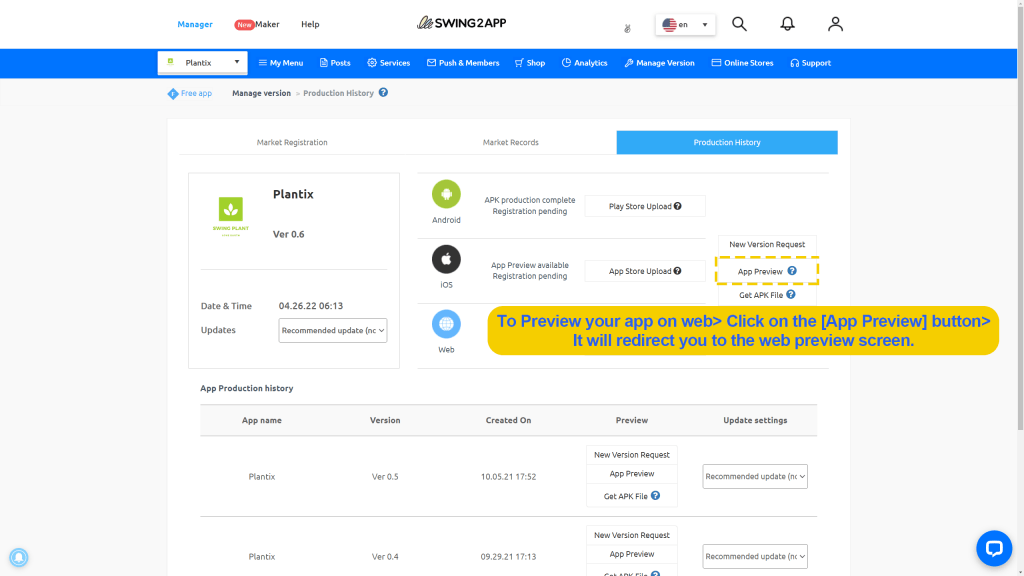Open the notifications bell icon
The width and height of the screenshot is (1024, 576).
pyautogui.click(x=788, y=24)
